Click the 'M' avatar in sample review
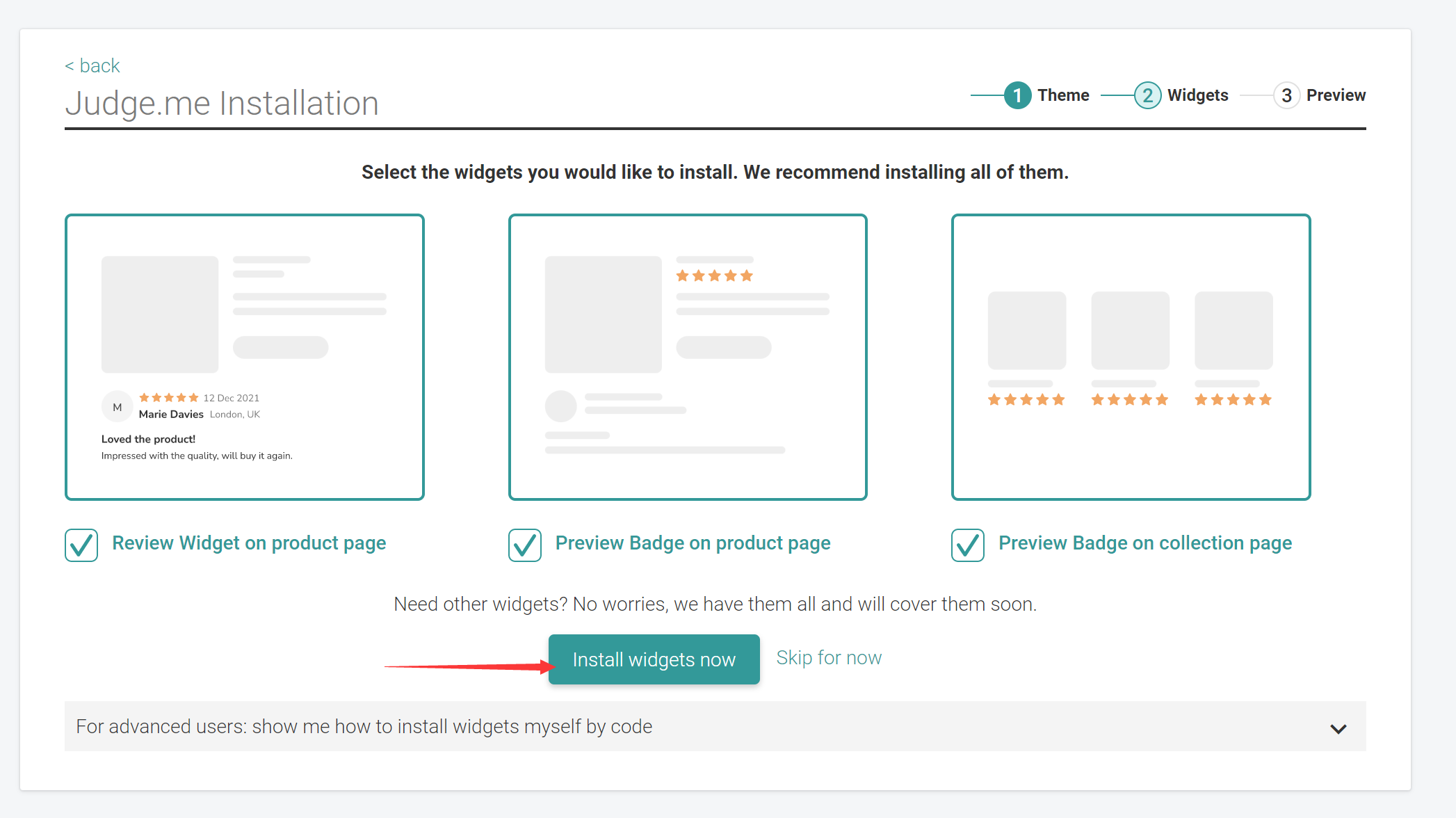 [x=118, y=407]
